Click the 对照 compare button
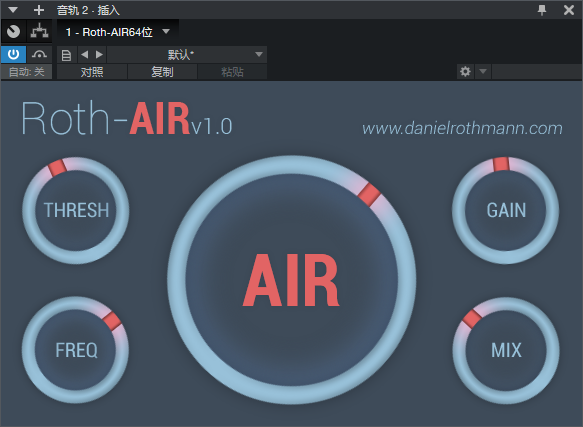Viewport: 583px width, 427px height. [x=92, y=71]
